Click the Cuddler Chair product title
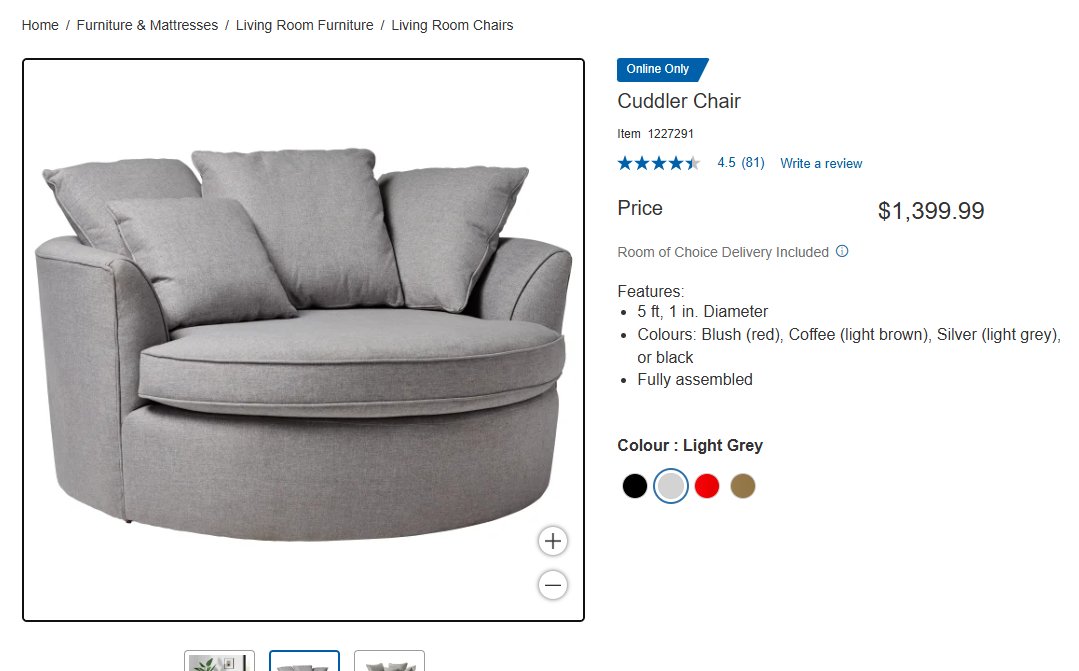1079x671 pixels. tap(679, 101)
